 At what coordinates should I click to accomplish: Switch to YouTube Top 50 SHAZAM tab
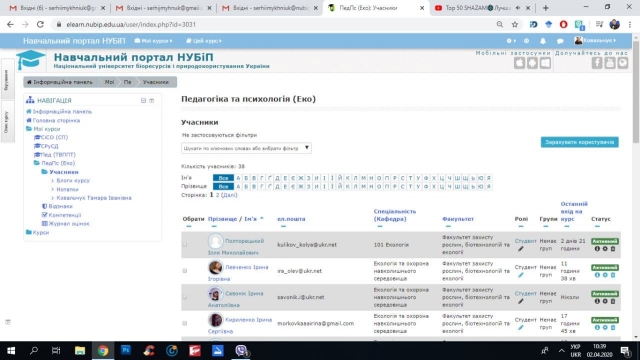pyautogui.click(x=477, y=8)
